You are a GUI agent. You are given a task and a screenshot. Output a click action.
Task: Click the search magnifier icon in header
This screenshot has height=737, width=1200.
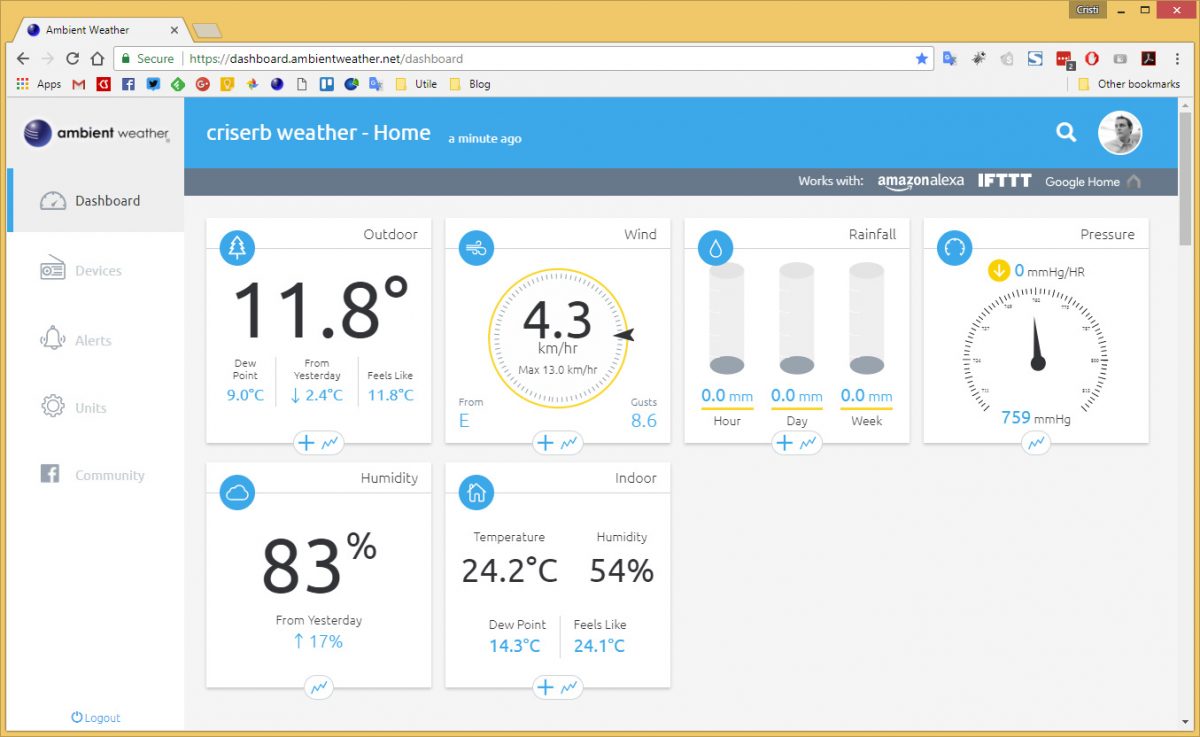[1066, 132]
